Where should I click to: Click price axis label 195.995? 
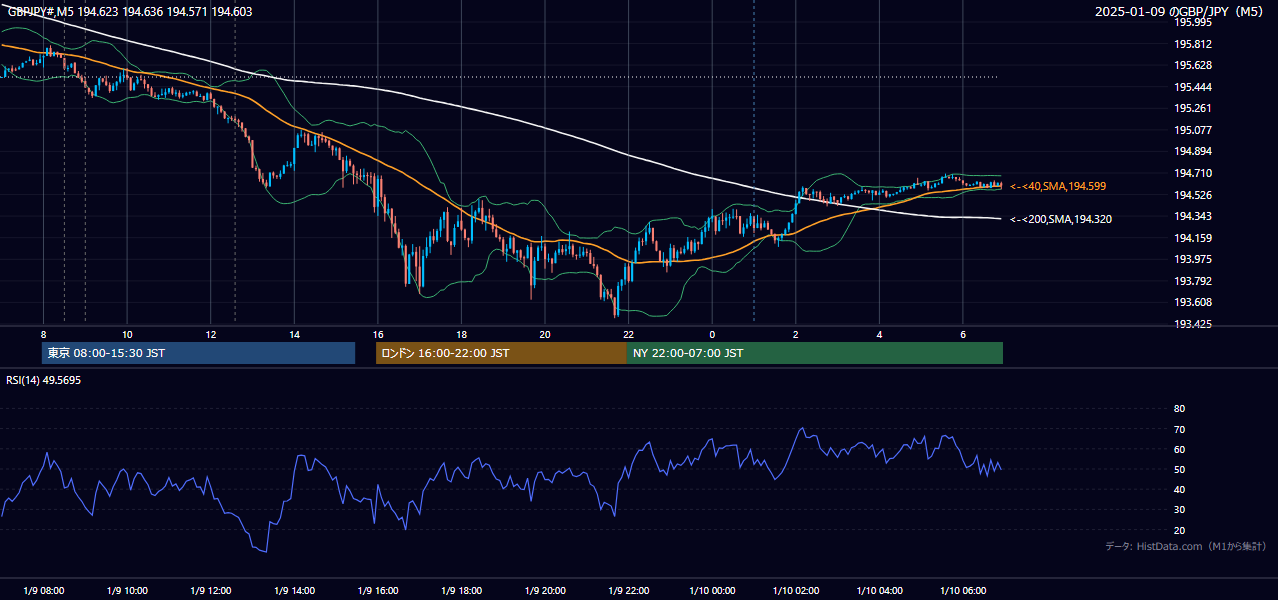(x=1193, y=22)
